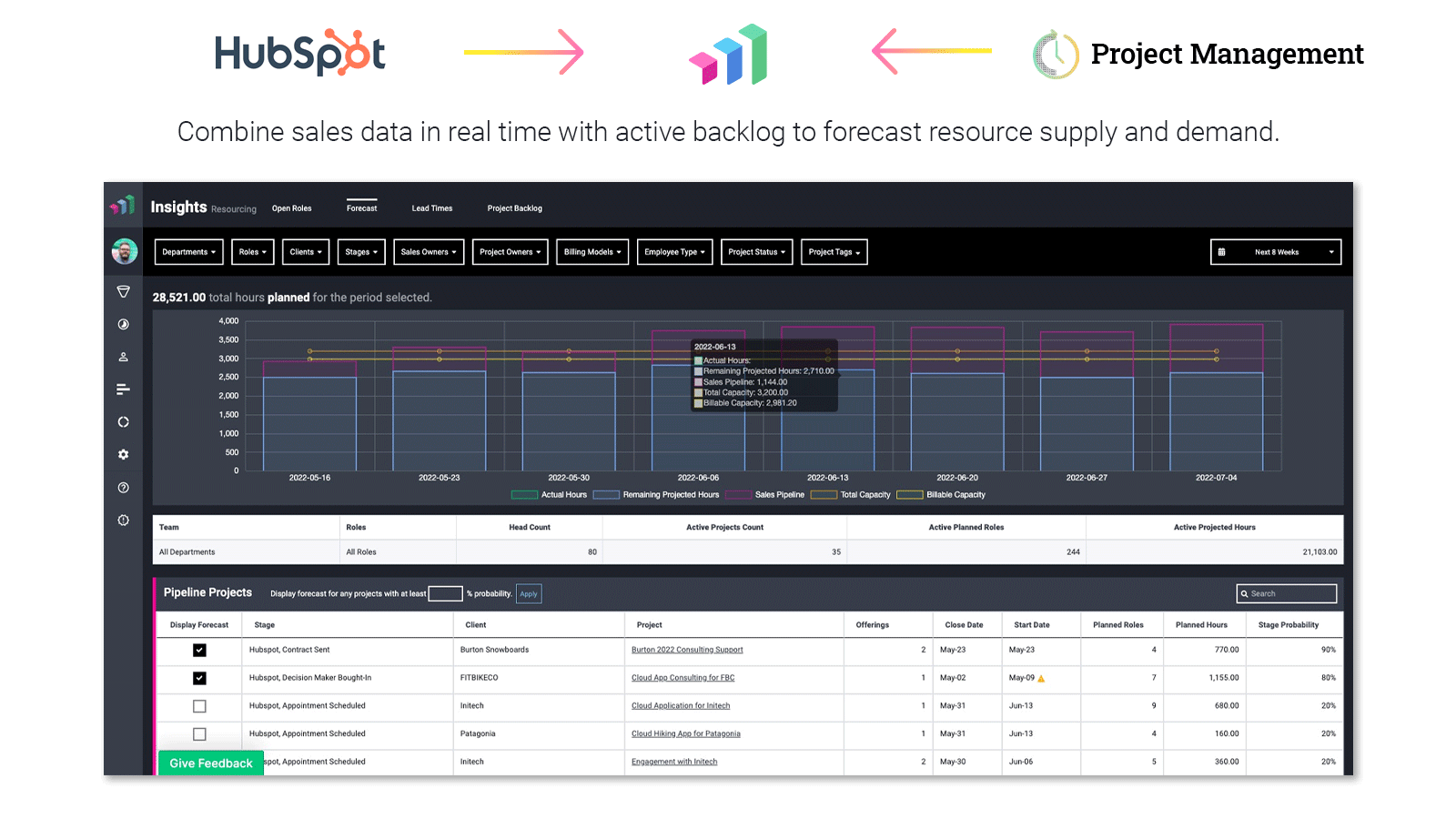Viewport: 1456px width, 819px height.
Task: Click the search field in Pipeline Projects
Action: point(1286,593)
